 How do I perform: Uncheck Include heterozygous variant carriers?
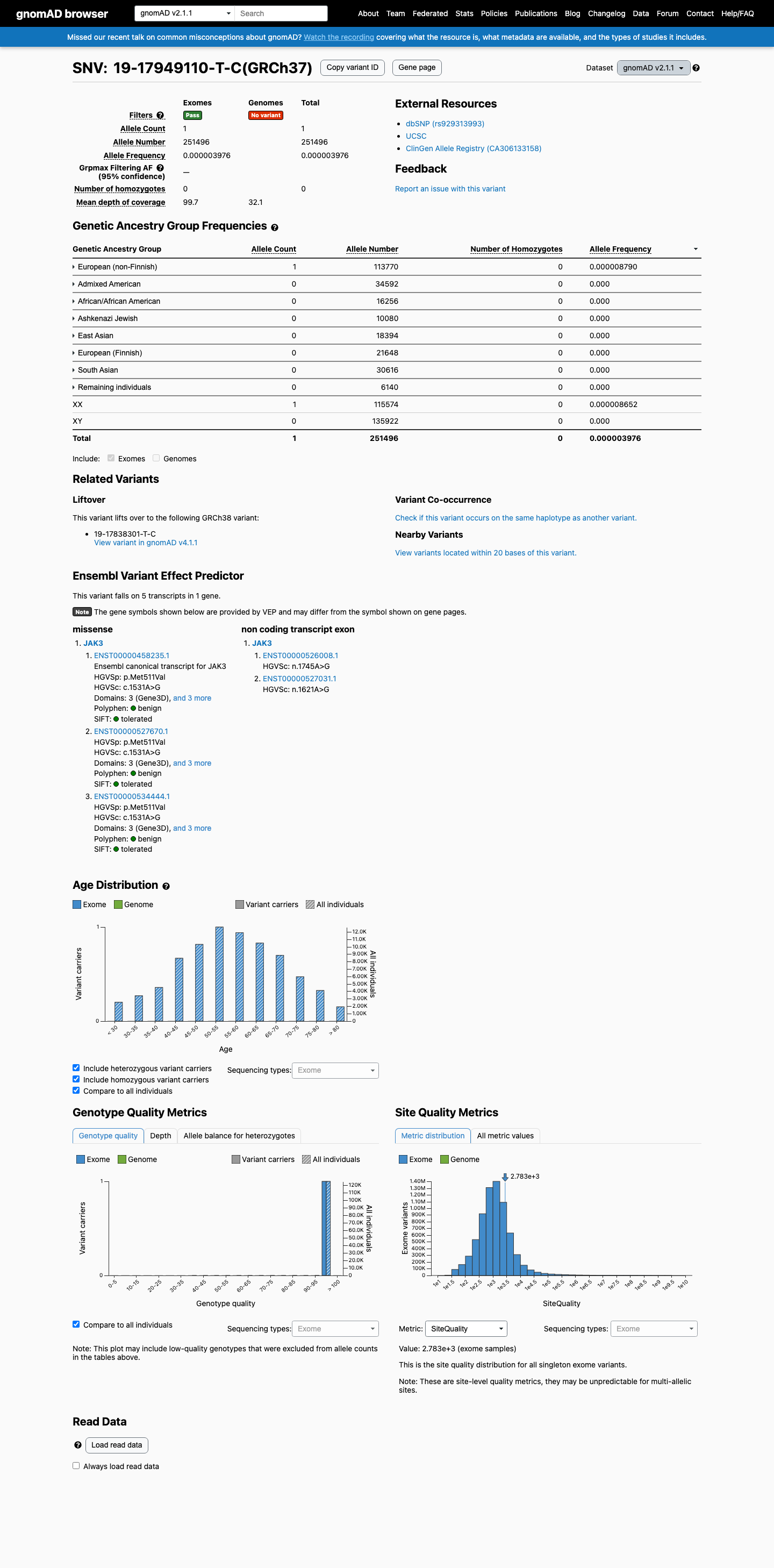click(76, 1067)
